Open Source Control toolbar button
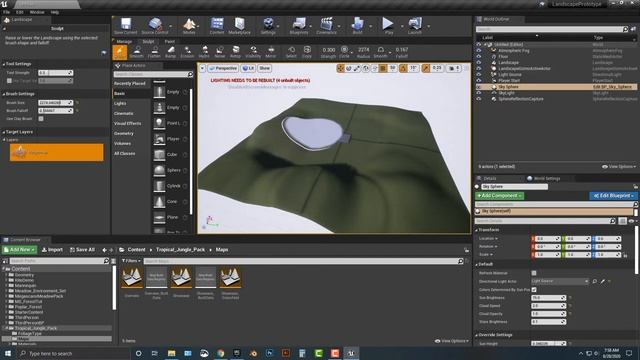 tap(155, 26)
